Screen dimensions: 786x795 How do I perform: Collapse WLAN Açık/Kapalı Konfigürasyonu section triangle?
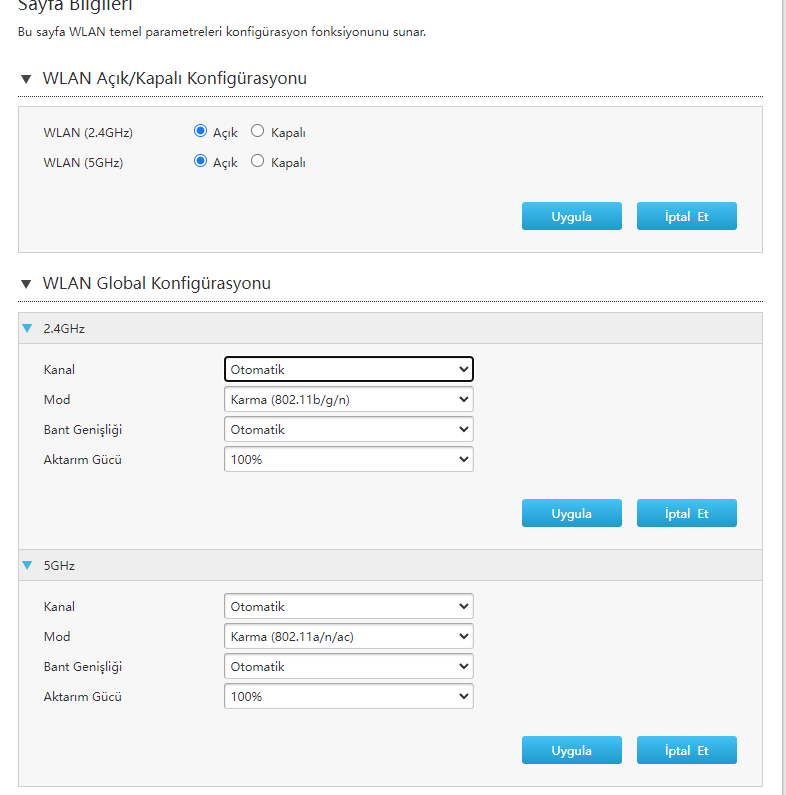pos(26,79)
